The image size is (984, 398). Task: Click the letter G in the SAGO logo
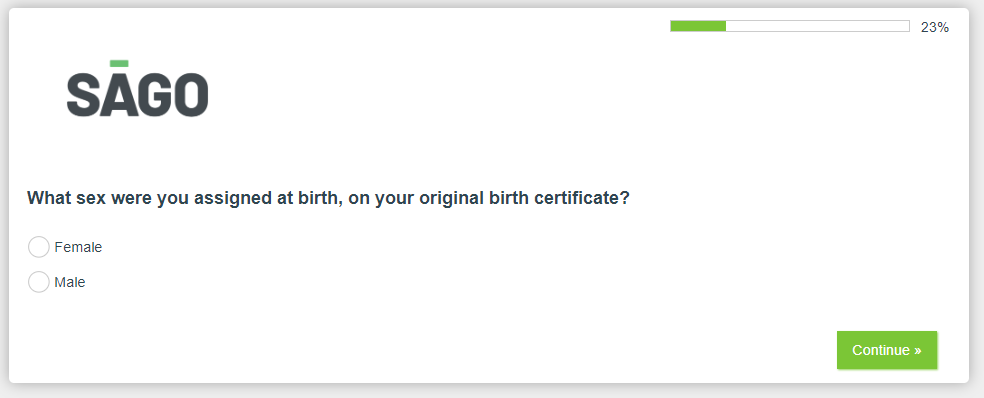click(154, 95)
